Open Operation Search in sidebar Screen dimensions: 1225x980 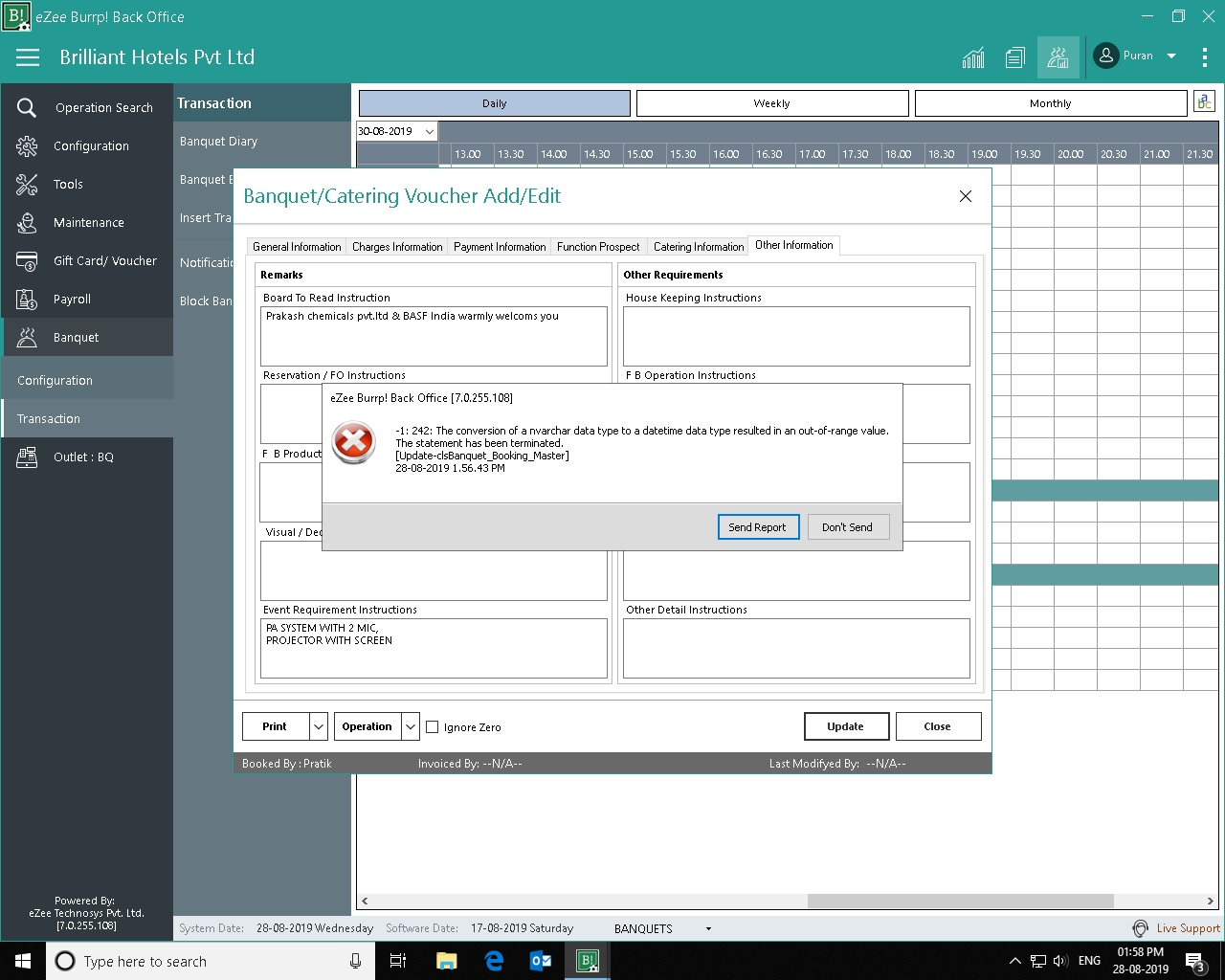pos(87,107)
